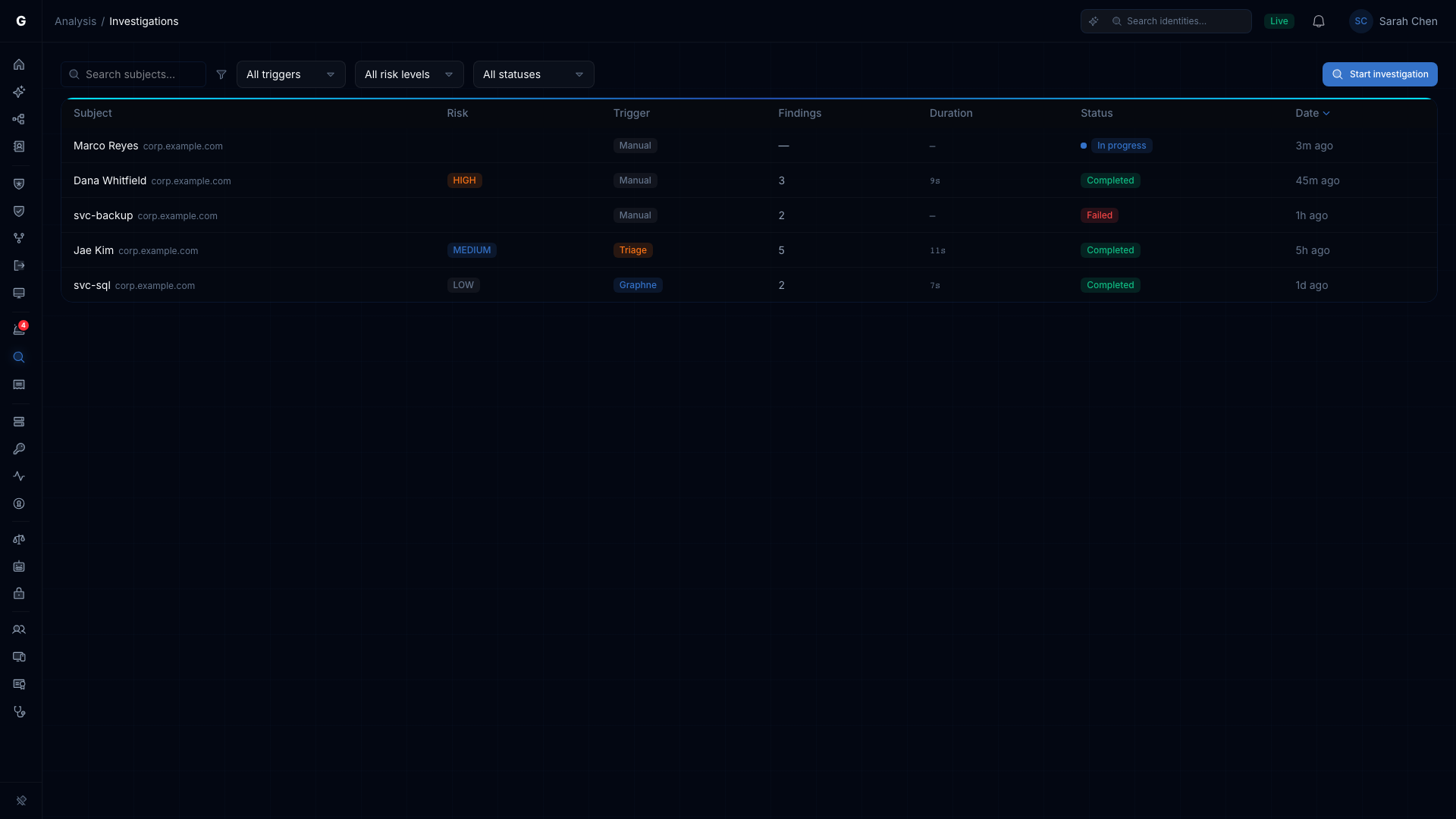
Task: Open the Marco Reyes investigation row
Action: (749, 146)
